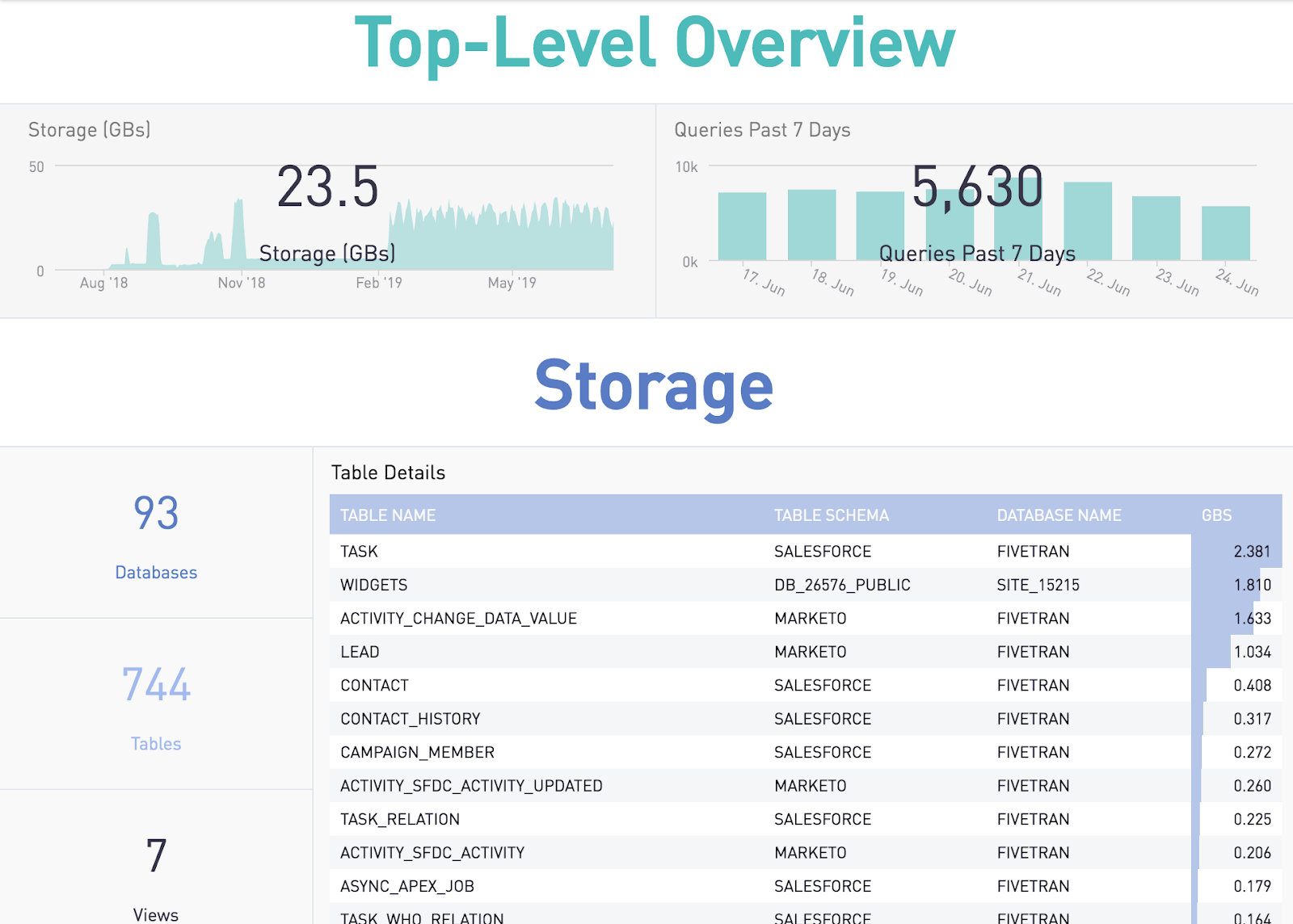Sort by the TABLE SCHEMA column header

point(832,515)
